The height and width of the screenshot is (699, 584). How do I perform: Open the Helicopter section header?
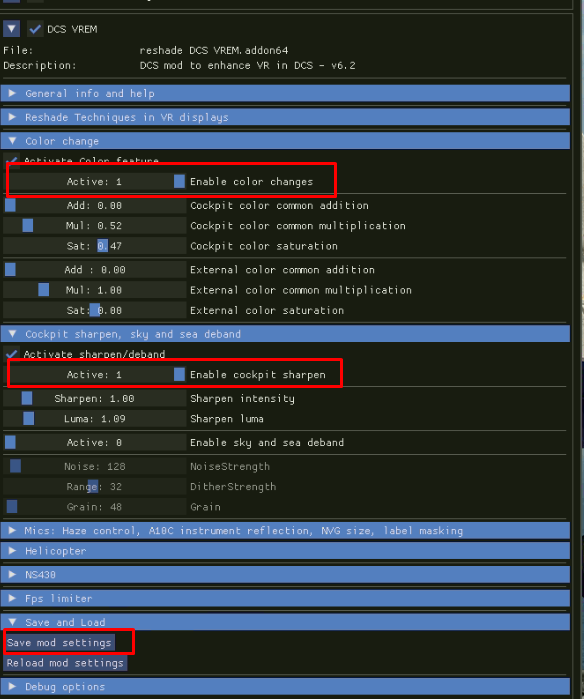click(285, 551)
